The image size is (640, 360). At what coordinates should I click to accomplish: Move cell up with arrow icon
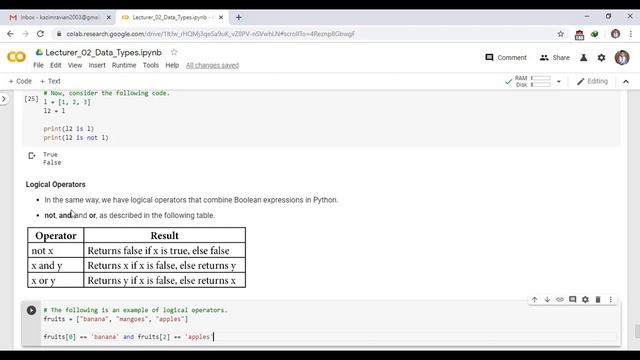(x=534, y=300)
